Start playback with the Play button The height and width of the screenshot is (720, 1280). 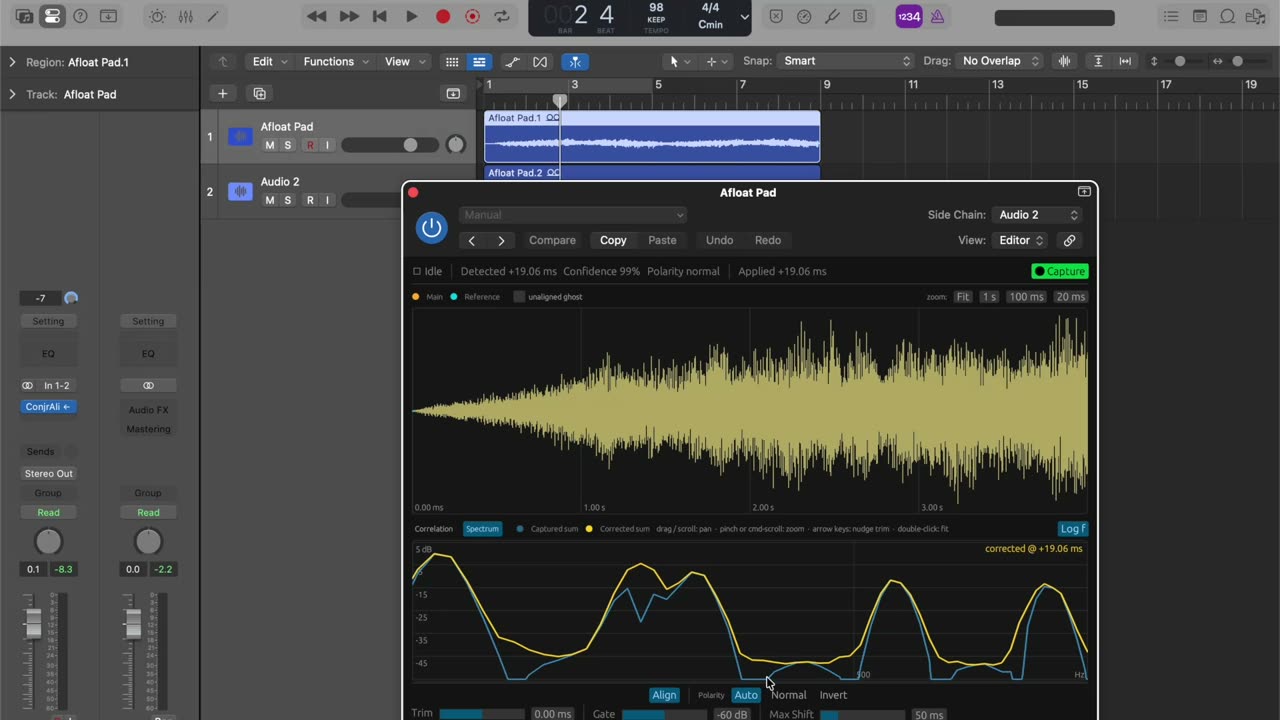click(411, 16)
